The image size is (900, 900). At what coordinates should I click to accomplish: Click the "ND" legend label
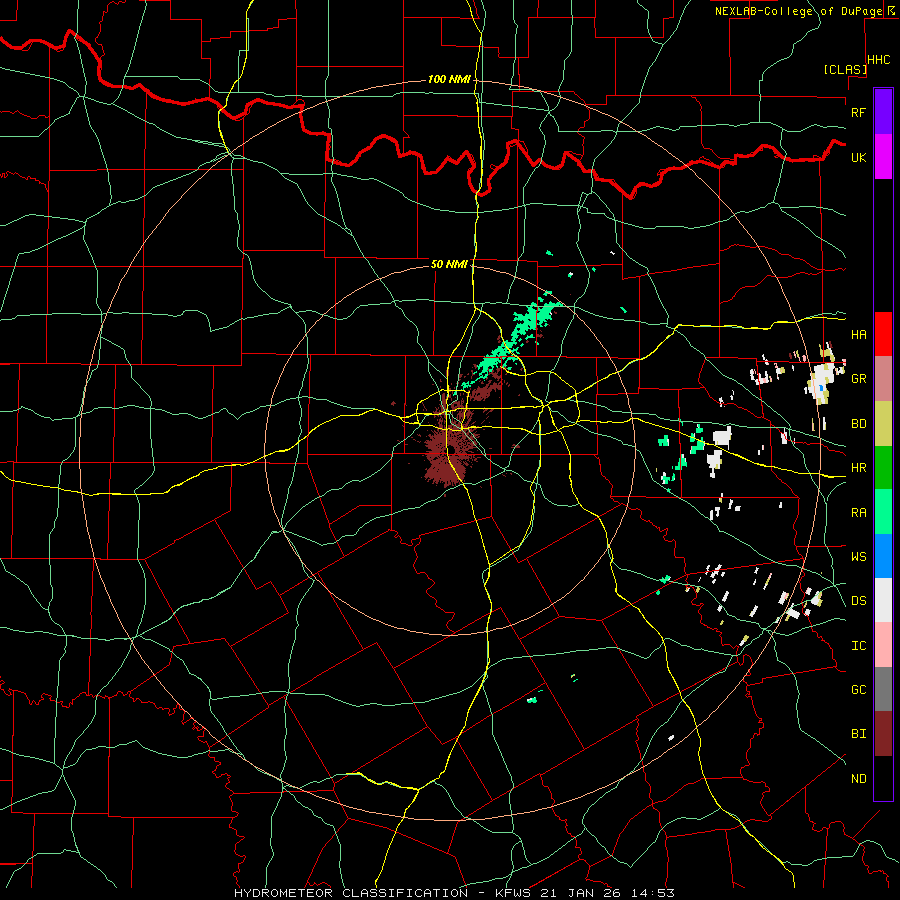click(858, 779)
